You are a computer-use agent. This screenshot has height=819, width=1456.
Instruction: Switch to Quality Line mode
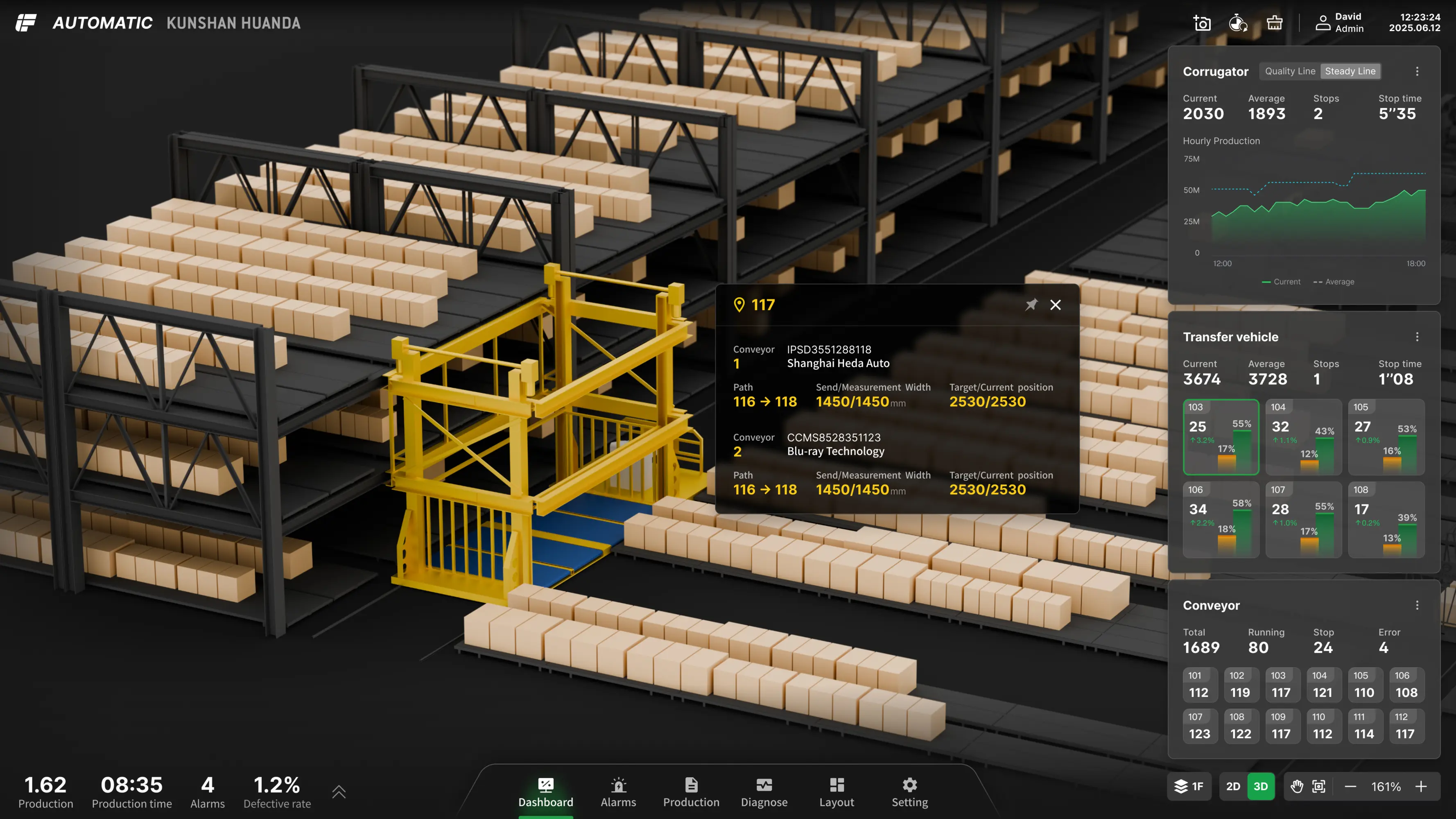[x=1290, y=71]
